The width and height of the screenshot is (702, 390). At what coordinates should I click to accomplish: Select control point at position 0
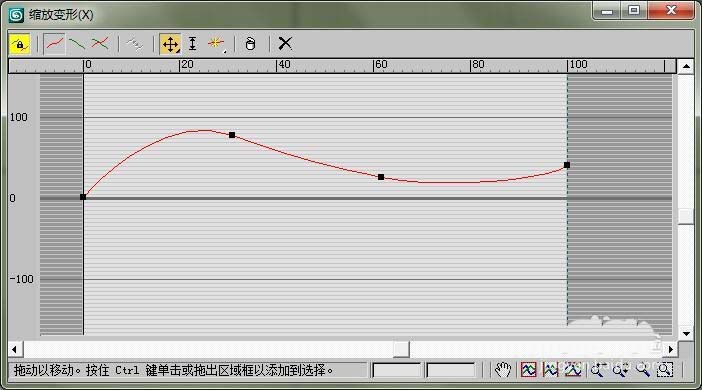pyautogui.click(x=83, y=197)
